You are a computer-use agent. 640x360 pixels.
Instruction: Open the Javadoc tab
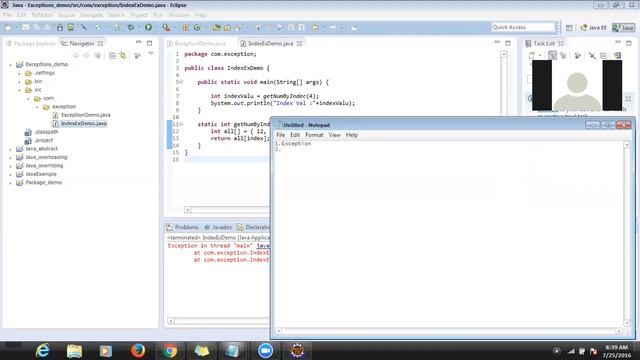(x=218, y=227)
